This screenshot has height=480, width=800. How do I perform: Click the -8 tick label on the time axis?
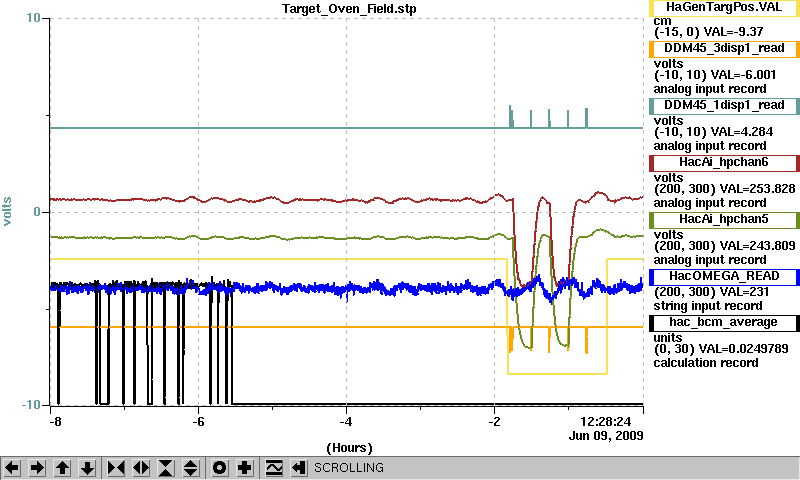click(55, 422)
